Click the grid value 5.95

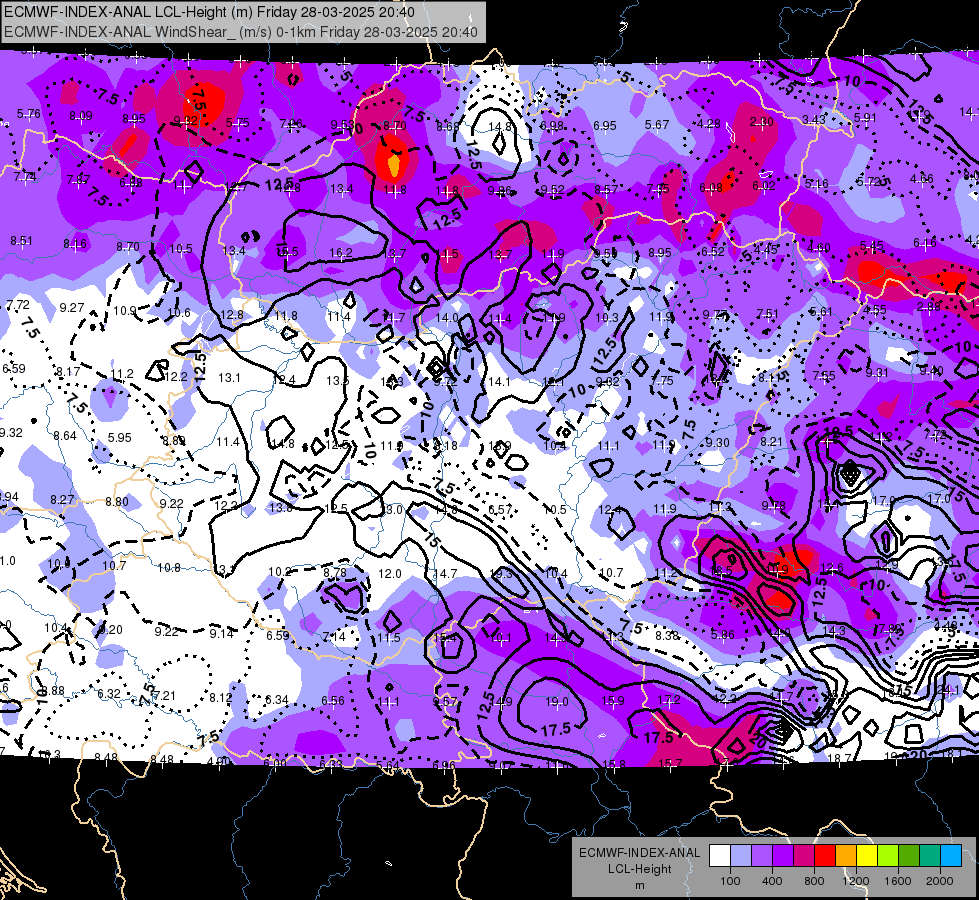click(x=120, y=437)
